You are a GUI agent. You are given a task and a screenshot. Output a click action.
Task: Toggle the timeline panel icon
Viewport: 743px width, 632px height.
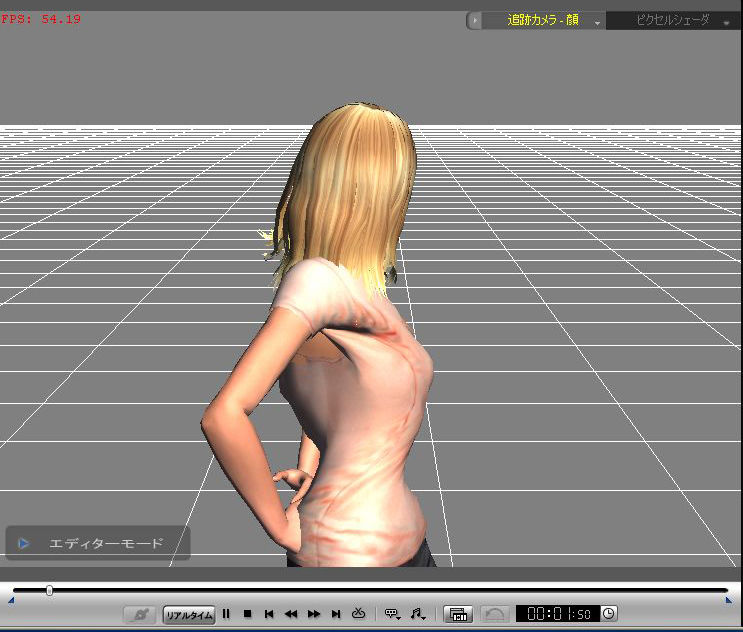pos(458,614)
